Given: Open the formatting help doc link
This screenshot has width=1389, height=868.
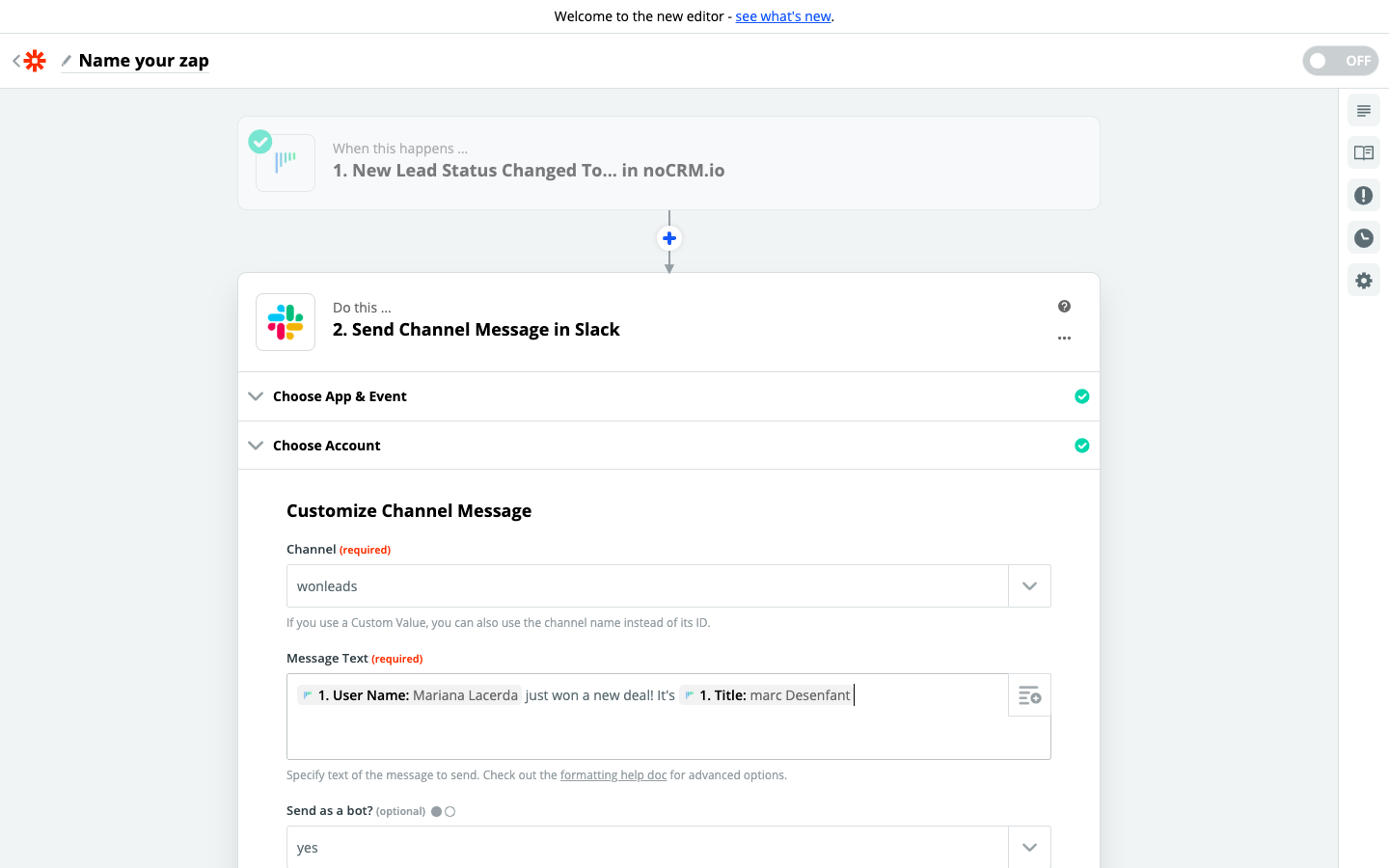Looking at the screenshot, I should [613, 775].
